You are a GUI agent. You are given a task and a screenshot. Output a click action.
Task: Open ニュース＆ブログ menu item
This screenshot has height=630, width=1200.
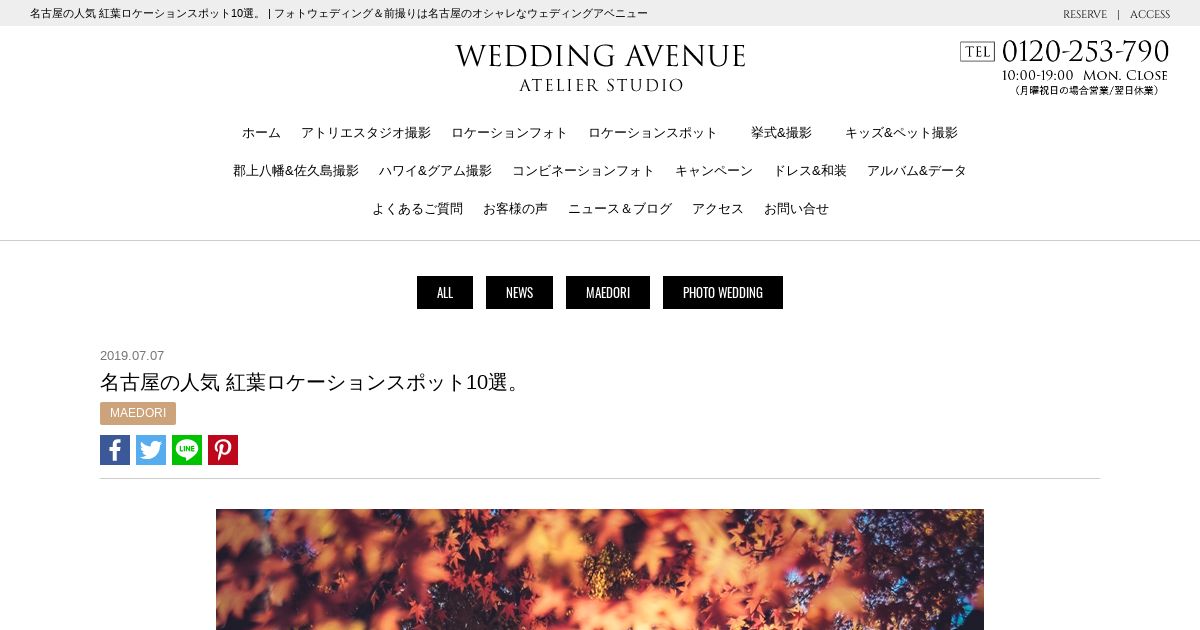point(620,209)
